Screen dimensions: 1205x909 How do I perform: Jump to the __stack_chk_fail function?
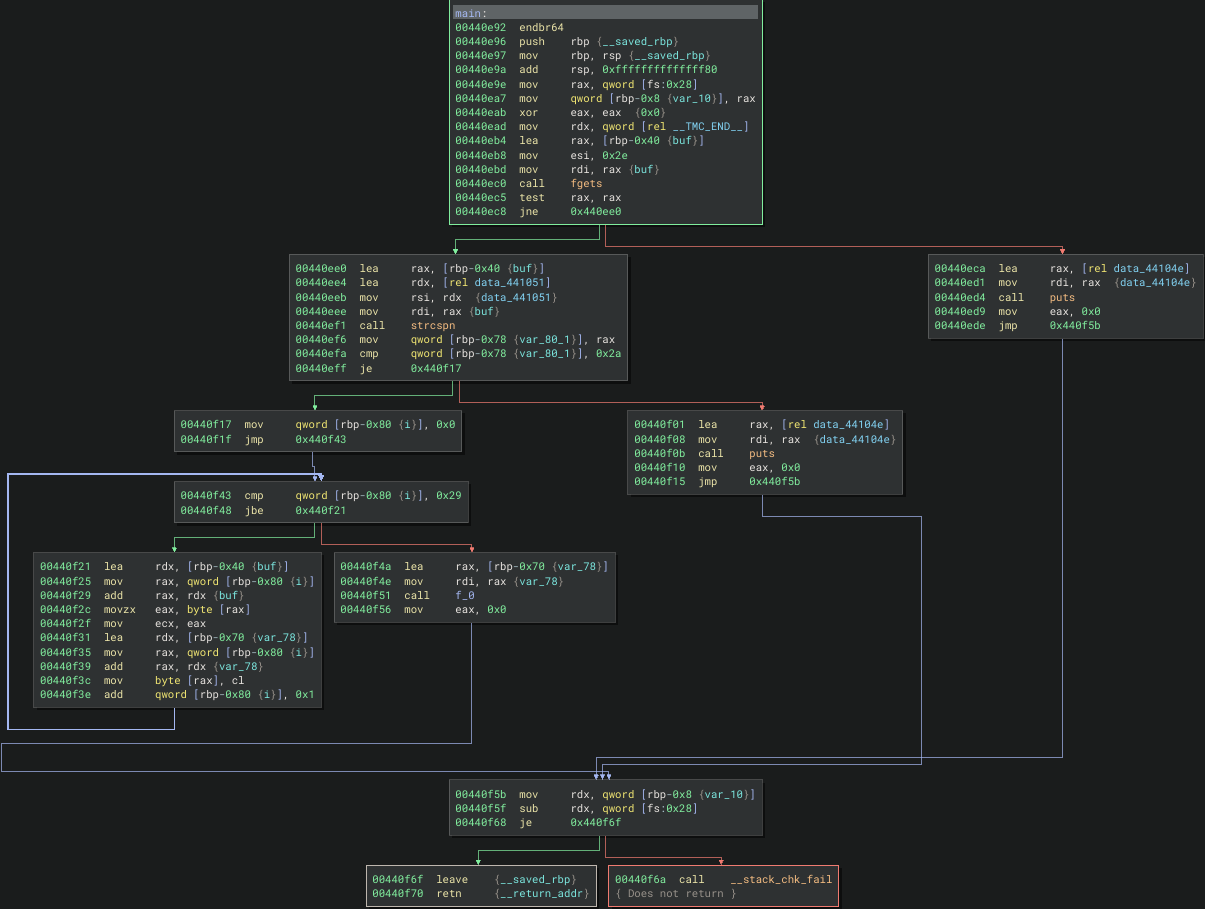point(780,879)
